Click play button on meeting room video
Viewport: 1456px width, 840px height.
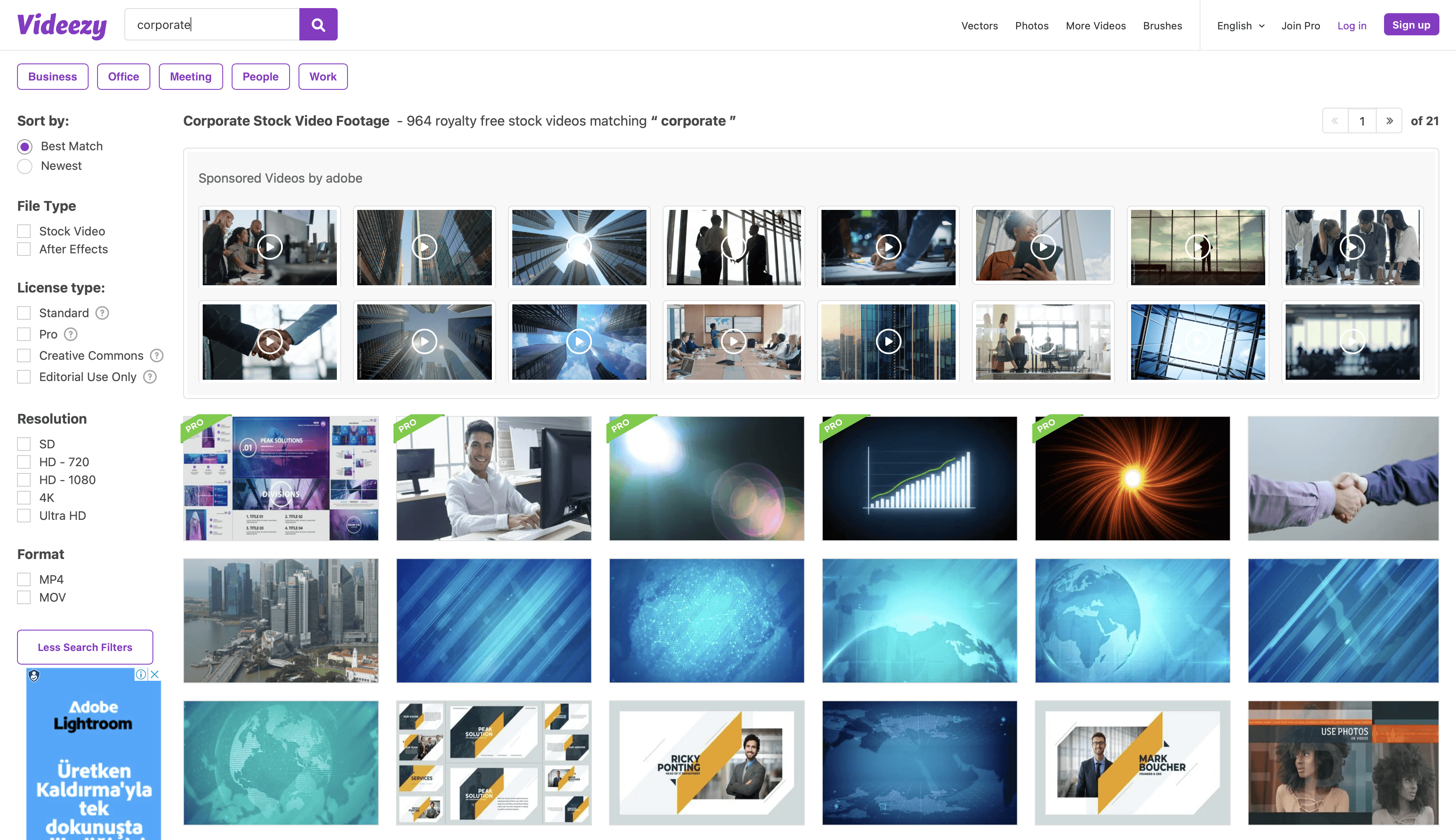(x=734, y=341)
